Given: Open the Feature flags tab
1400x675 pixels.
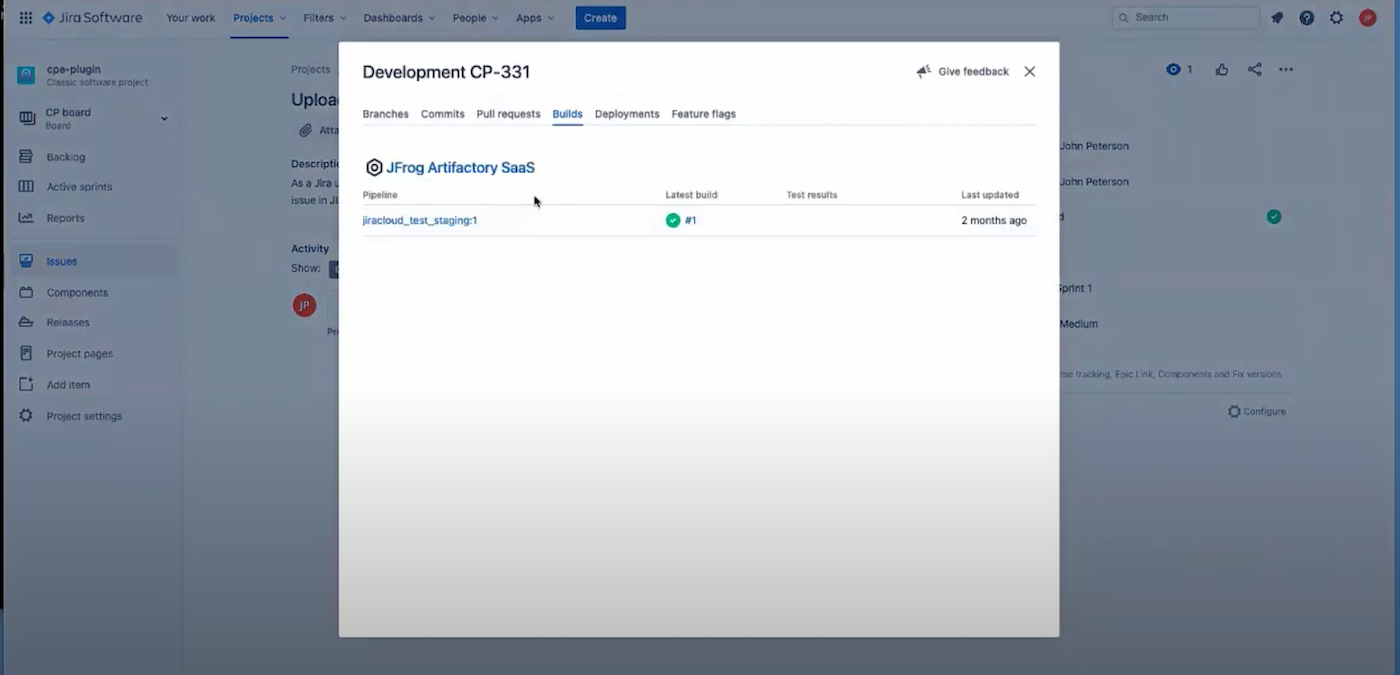Looking at the screenshot, I should (x=703, y=114).
